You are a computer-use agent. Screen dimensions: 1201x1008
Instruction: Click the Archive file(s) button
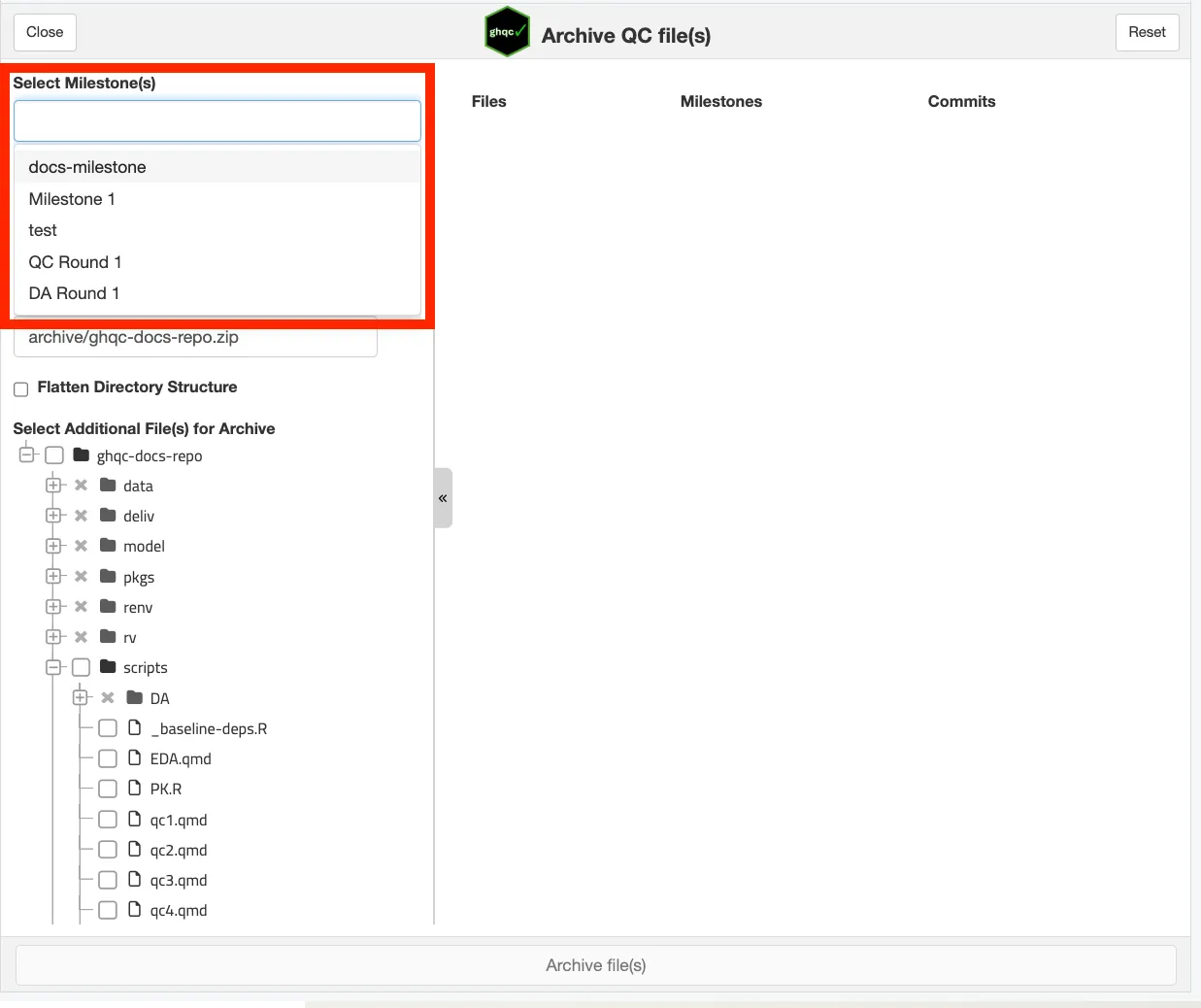click(595, 965)
